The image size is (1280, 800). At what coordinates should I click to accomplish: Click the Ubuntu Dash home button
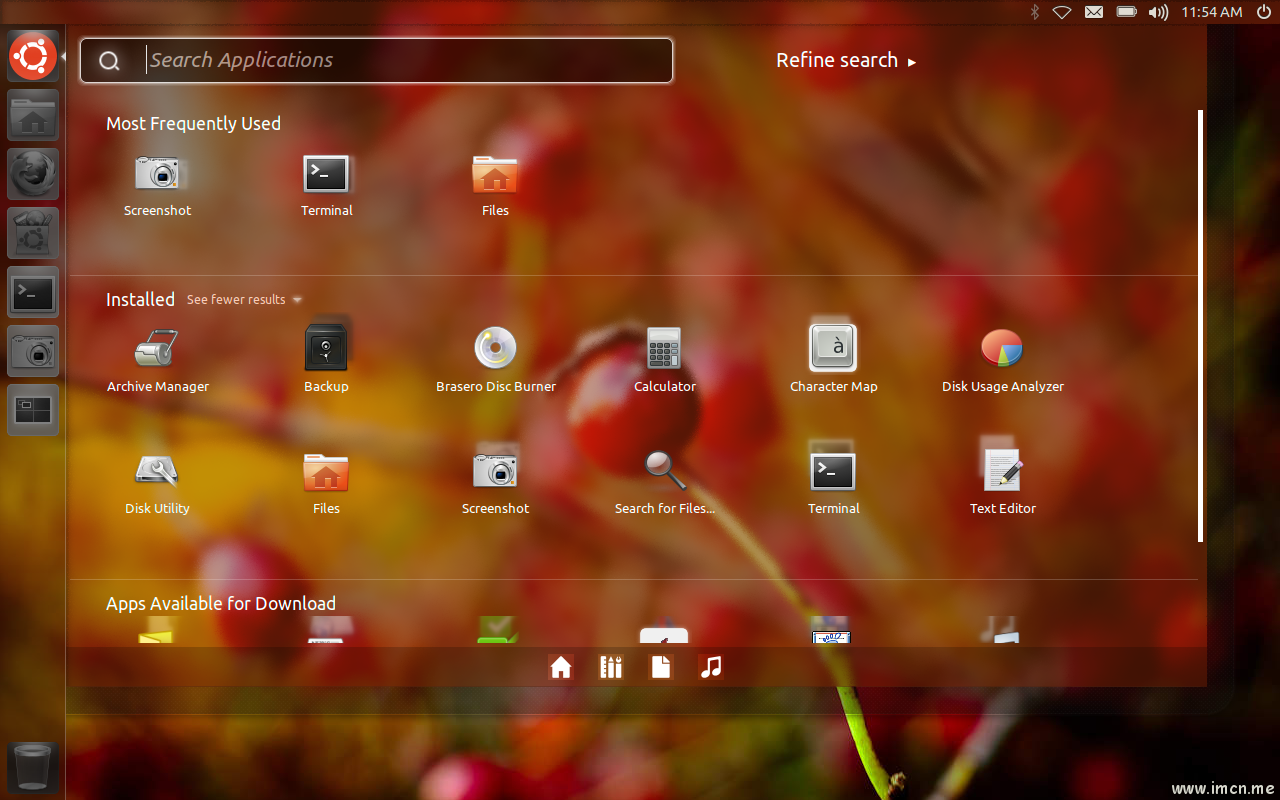pyautogui.click(x=33, y=56)
